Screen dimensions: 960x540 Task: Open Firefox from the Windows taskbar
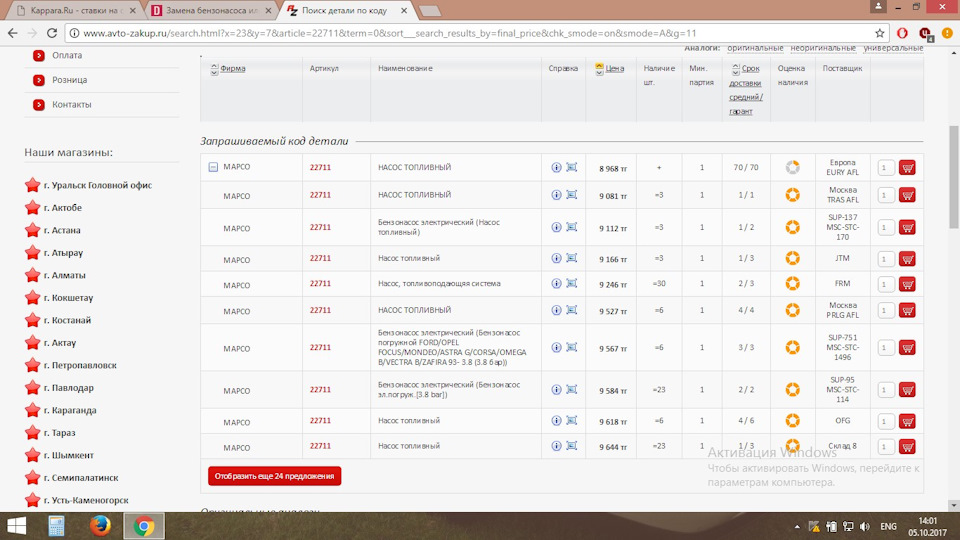pos(99,526)
